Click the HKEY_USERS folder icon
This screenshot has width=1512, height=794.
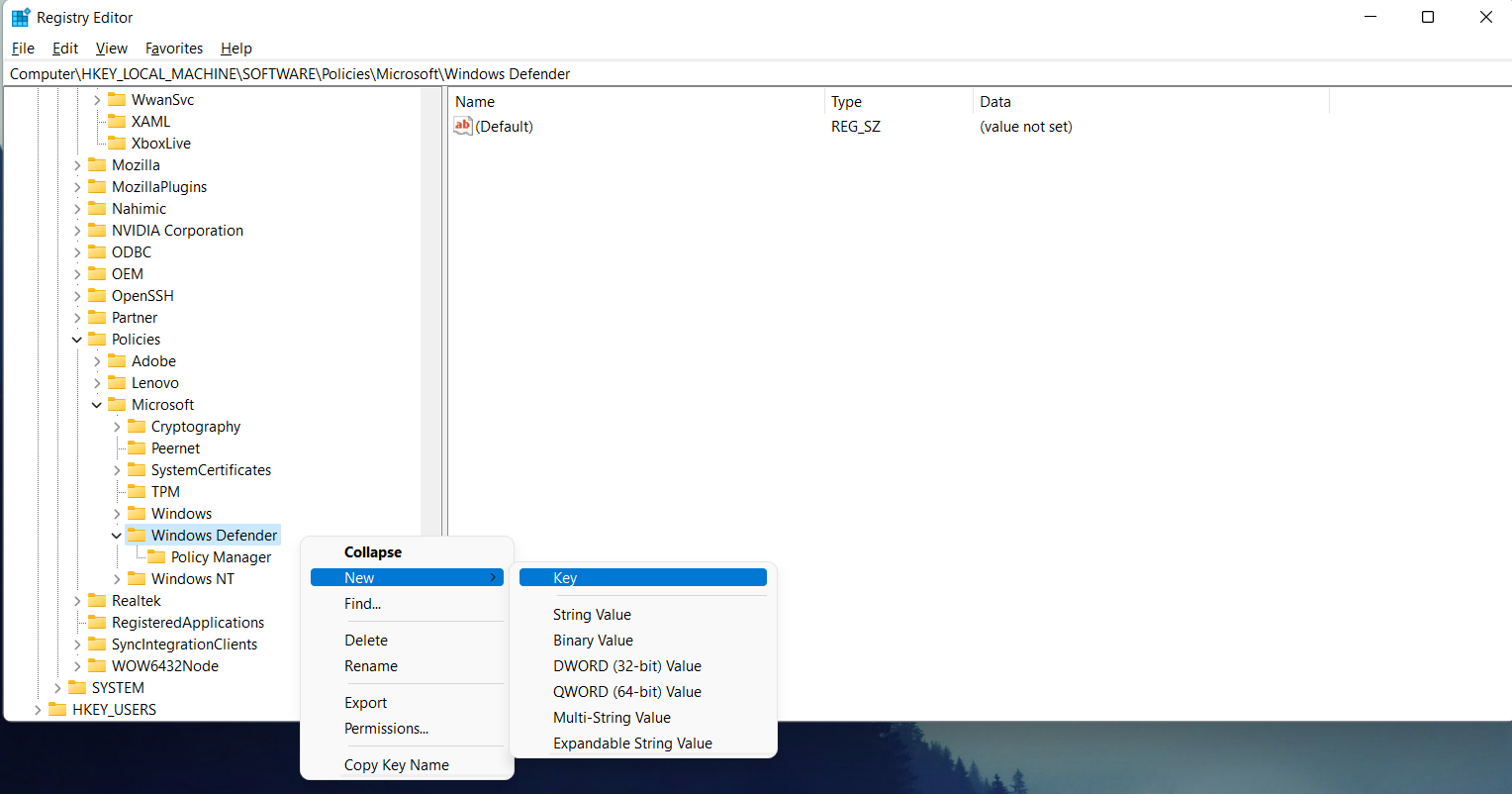(57, 710)
